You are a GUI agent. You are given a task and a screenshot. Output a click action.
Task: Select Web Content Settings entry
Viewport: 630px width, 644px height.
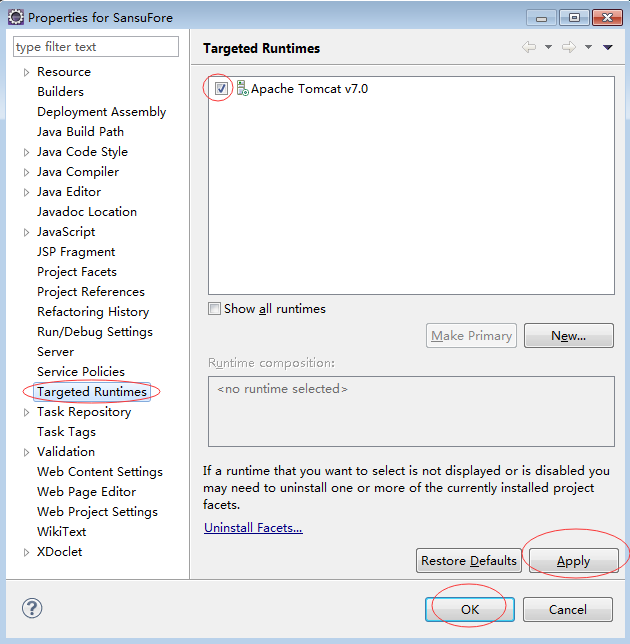[100, 472]
